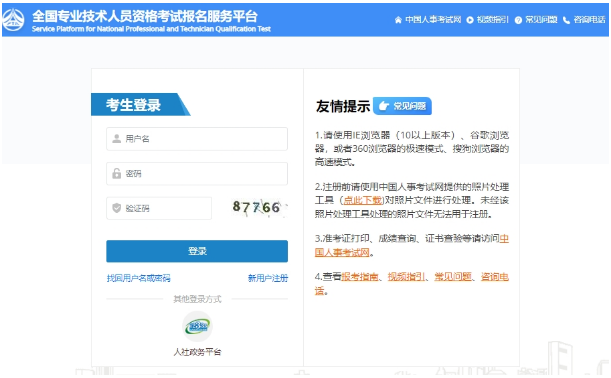Image resolution: width=611 pixels, height=378 pixels.
Task: Open the 报考指南 link in tip four
Action: (x=359, y=277)
